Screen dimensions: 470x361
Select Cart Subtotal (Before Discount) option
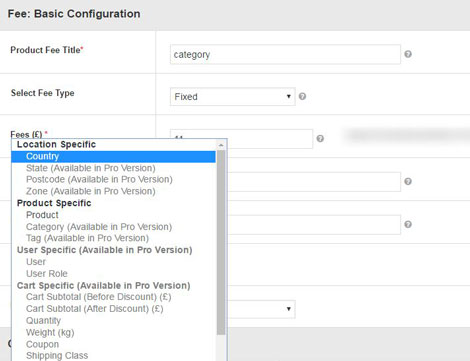coord(99,297)
